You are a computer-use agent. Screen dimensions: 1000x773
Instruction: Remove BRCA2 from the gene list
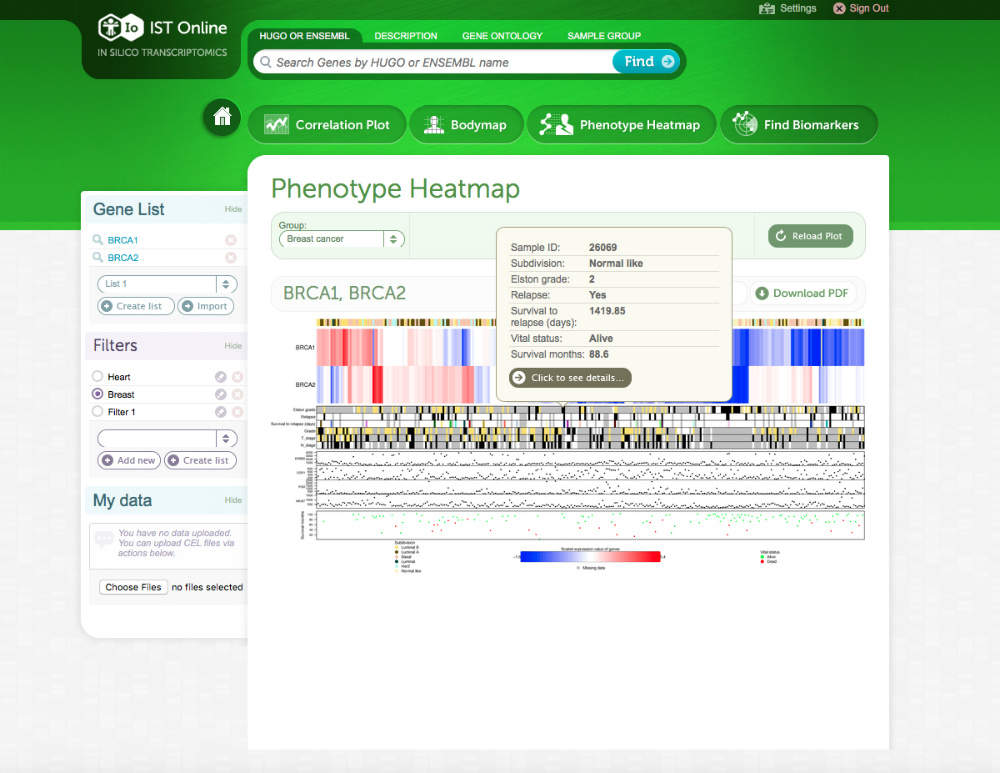(231, 258)
